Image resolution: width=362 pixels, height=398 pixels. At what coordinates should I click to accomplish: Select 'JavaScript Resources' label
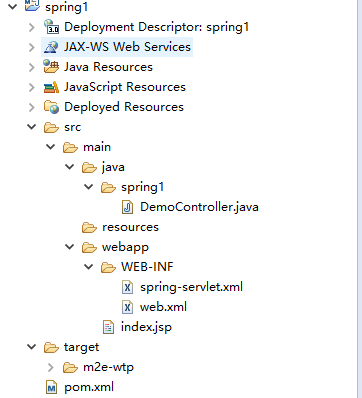(125, 87)
